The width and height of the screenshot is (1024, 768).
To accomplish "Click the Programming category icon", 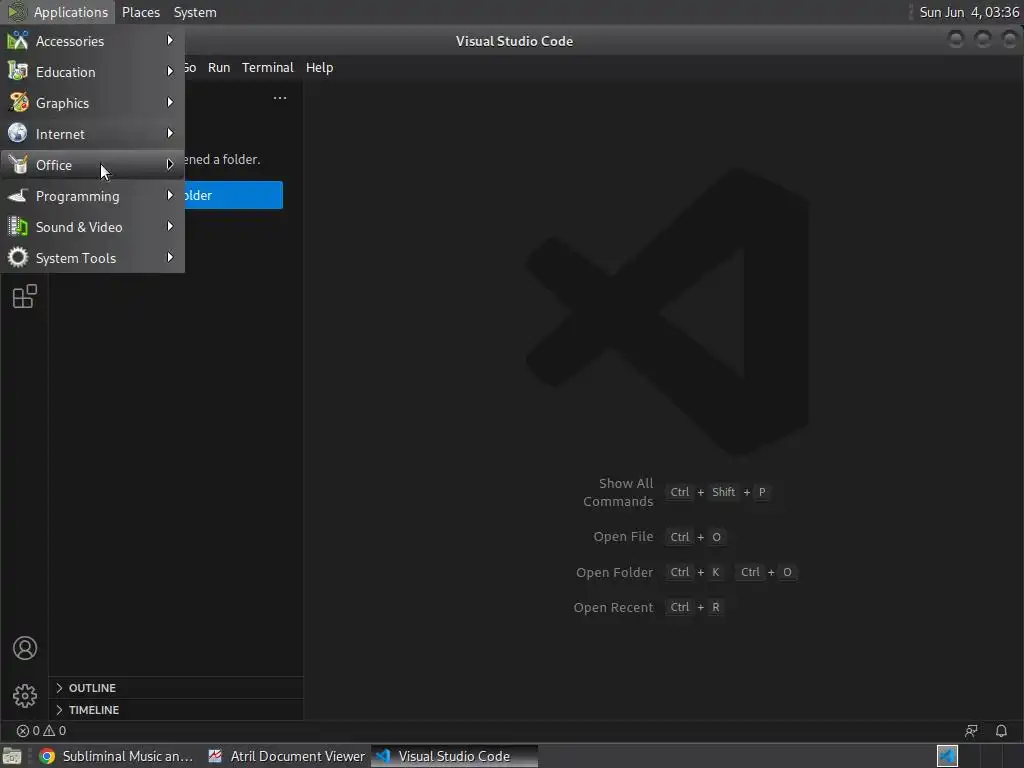I will pyautogui.click(x=18, y=195).
